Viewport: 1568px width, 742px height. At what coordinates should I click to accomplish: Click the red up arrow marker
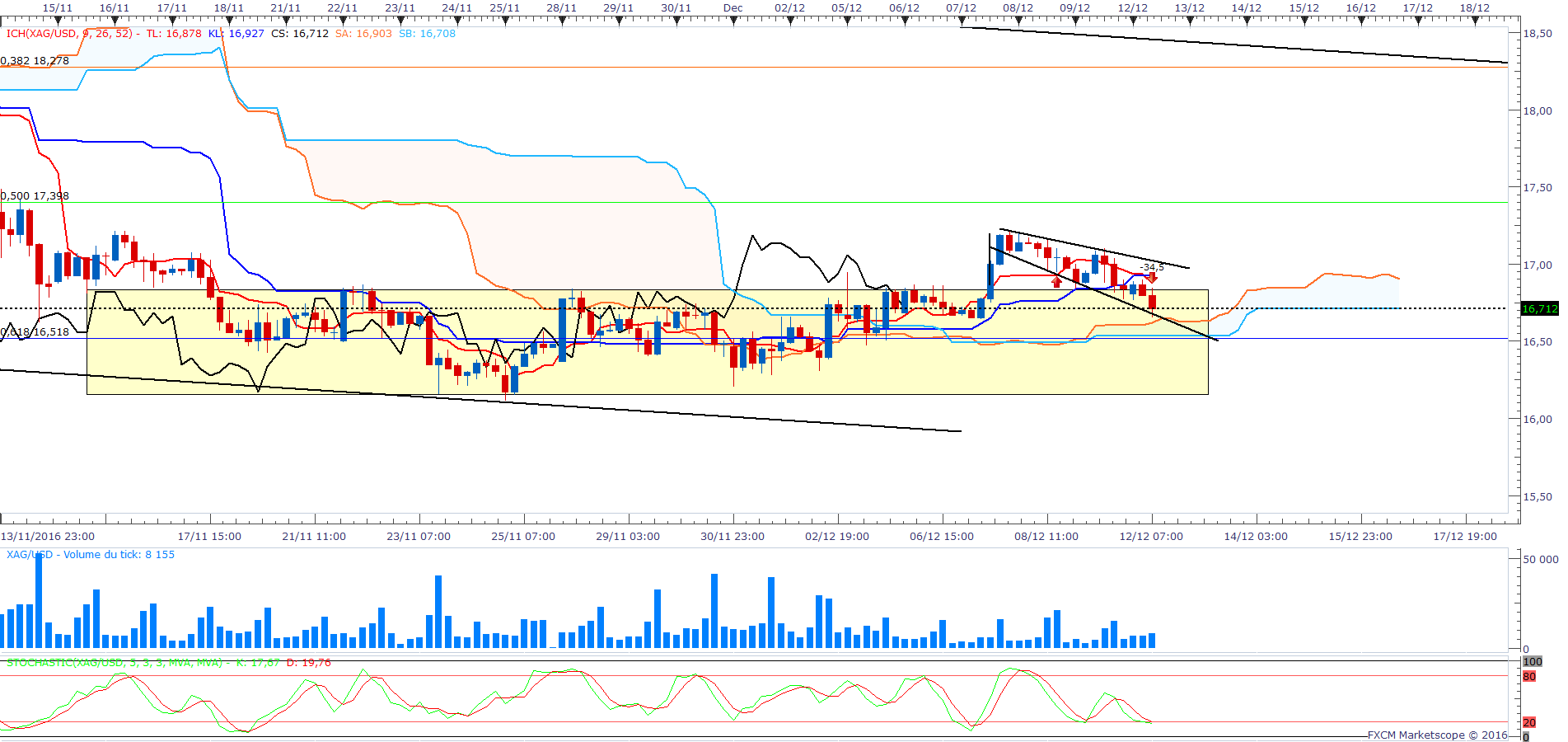point(1056,281)
